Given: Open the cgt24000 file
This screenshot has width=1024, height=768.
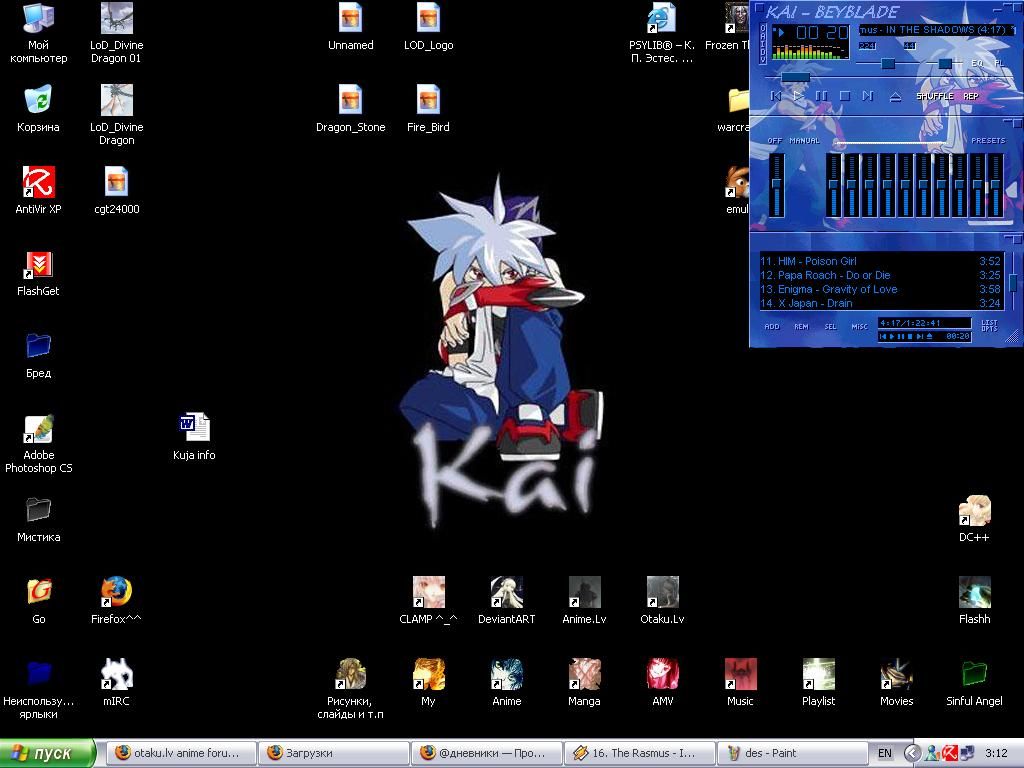Looking at the screenshot, I should (x=116, y=190).
